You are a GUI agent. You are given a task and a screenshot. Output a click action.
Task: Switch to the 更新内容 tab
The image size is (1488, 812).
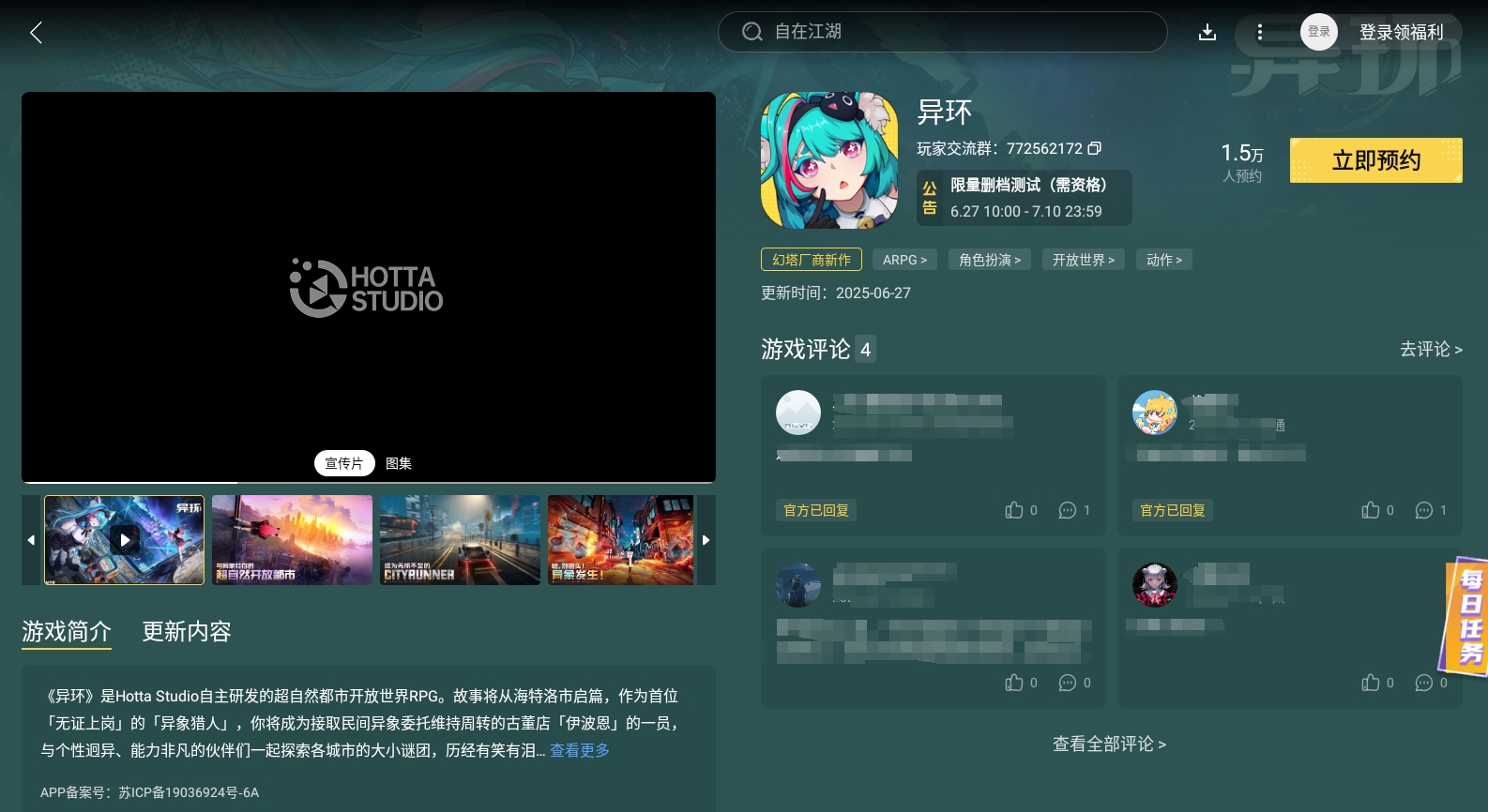click(x=187, y=632)
